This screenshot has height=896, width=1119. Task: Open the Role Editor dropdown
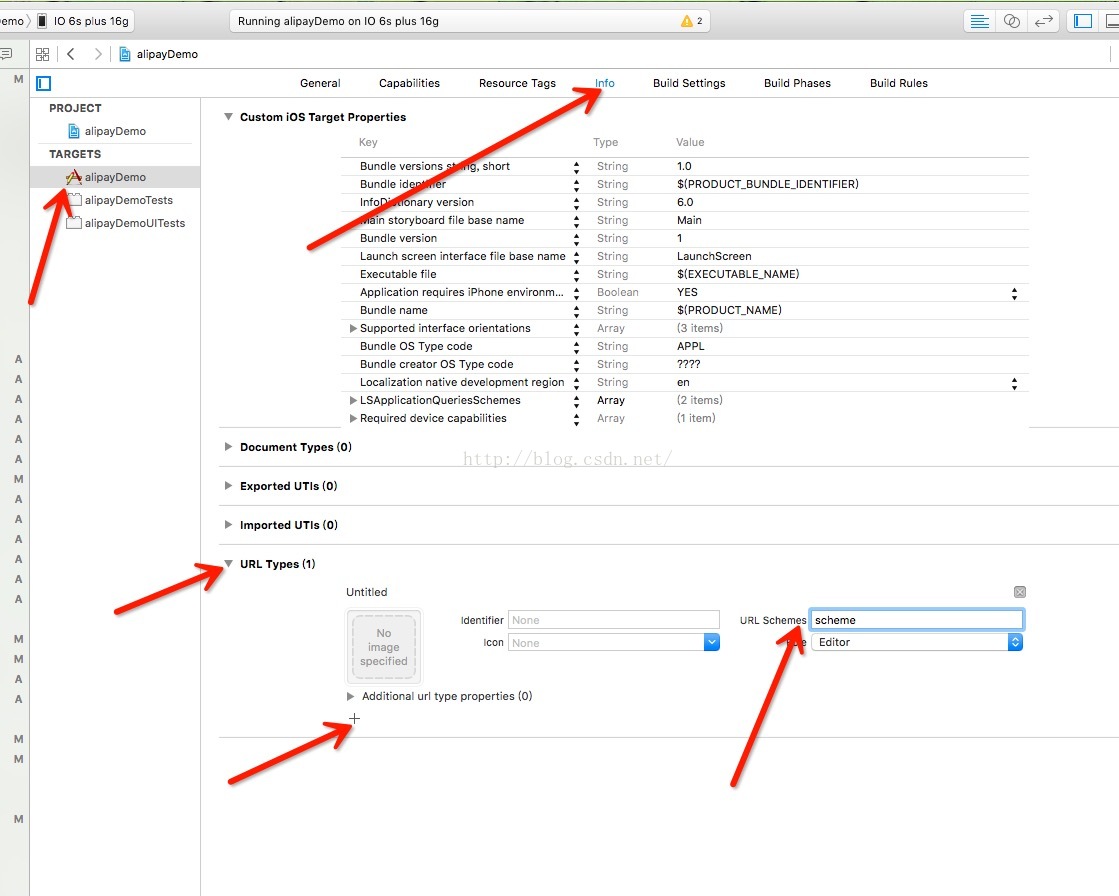(x=916, y=642)
